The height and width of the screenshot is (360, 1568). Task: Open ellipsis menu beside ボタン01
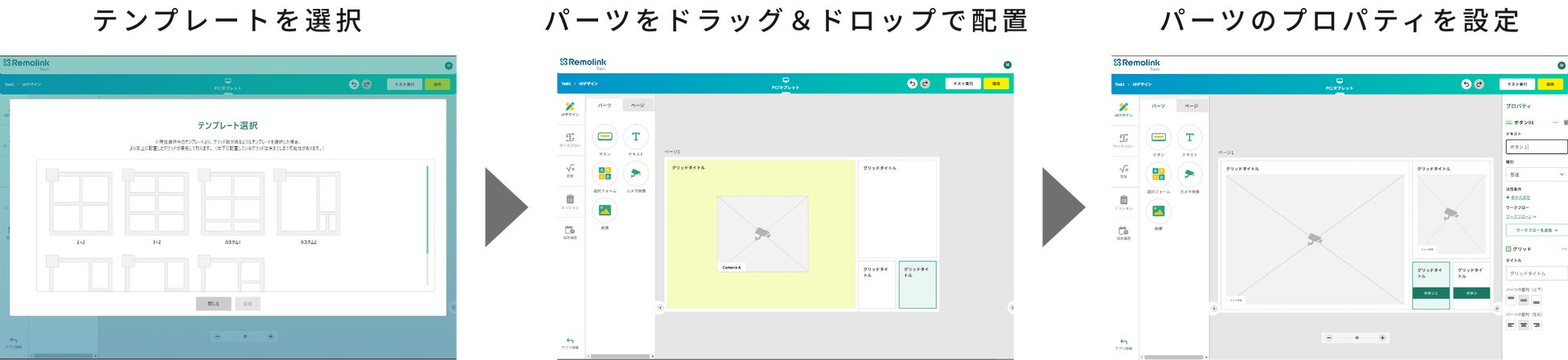pyautogui.click(x=1555, y=123)
